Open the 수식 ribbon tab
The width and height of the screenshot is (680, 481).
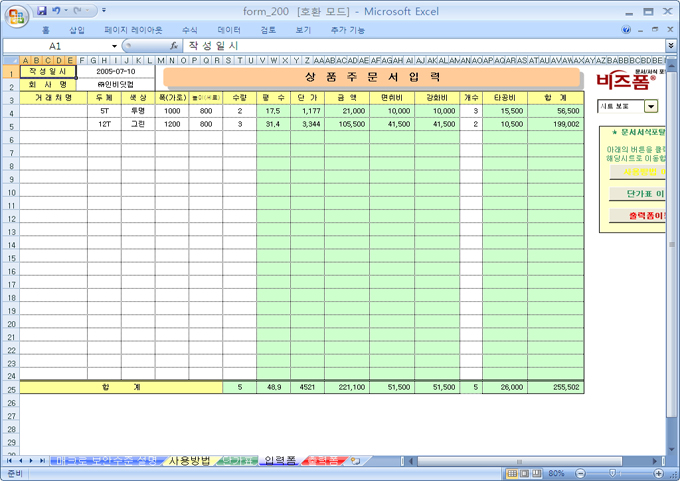189,30
